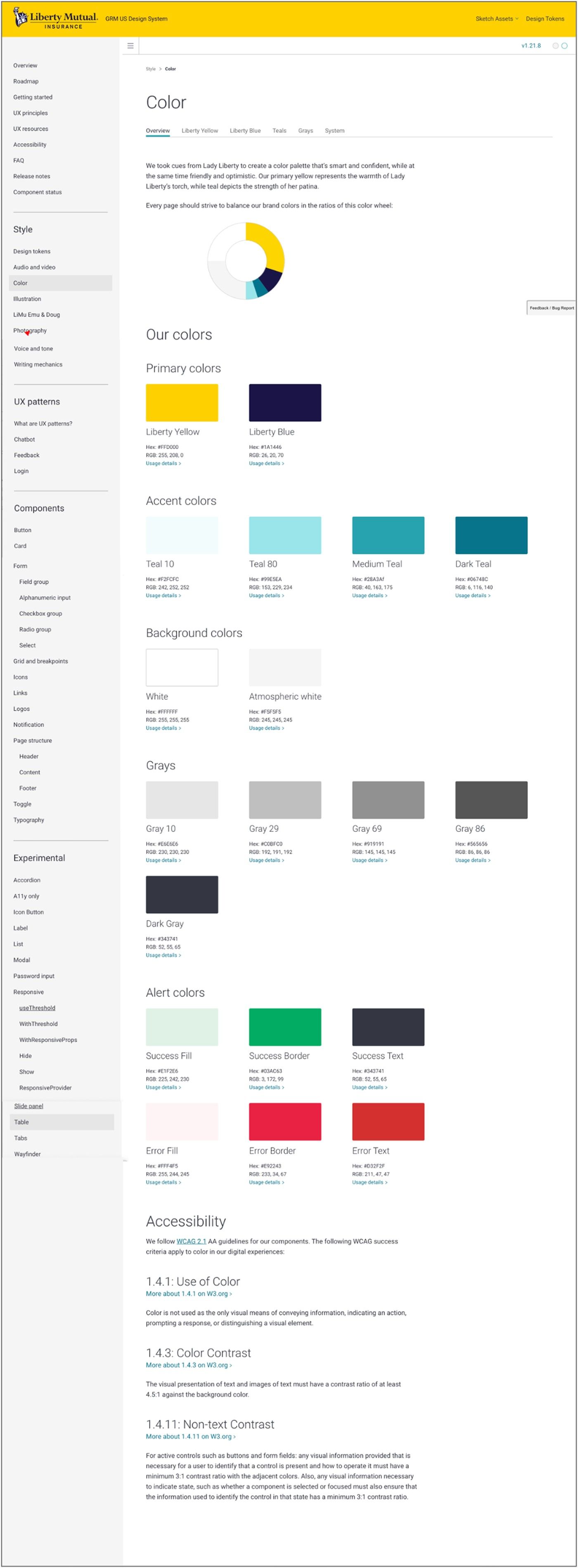Open Usage details for Atmospheric white

266,728
